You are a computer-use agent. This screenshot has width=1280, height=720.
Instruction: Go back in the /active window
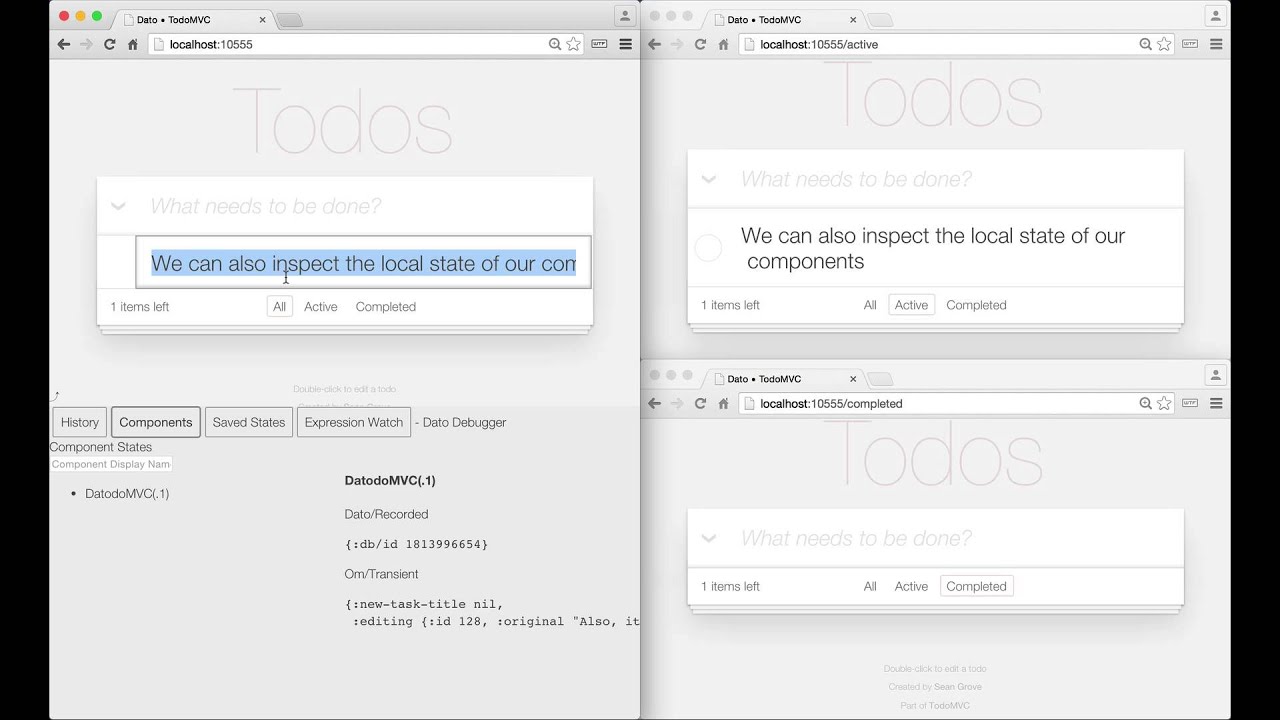[x=655, y=44]
